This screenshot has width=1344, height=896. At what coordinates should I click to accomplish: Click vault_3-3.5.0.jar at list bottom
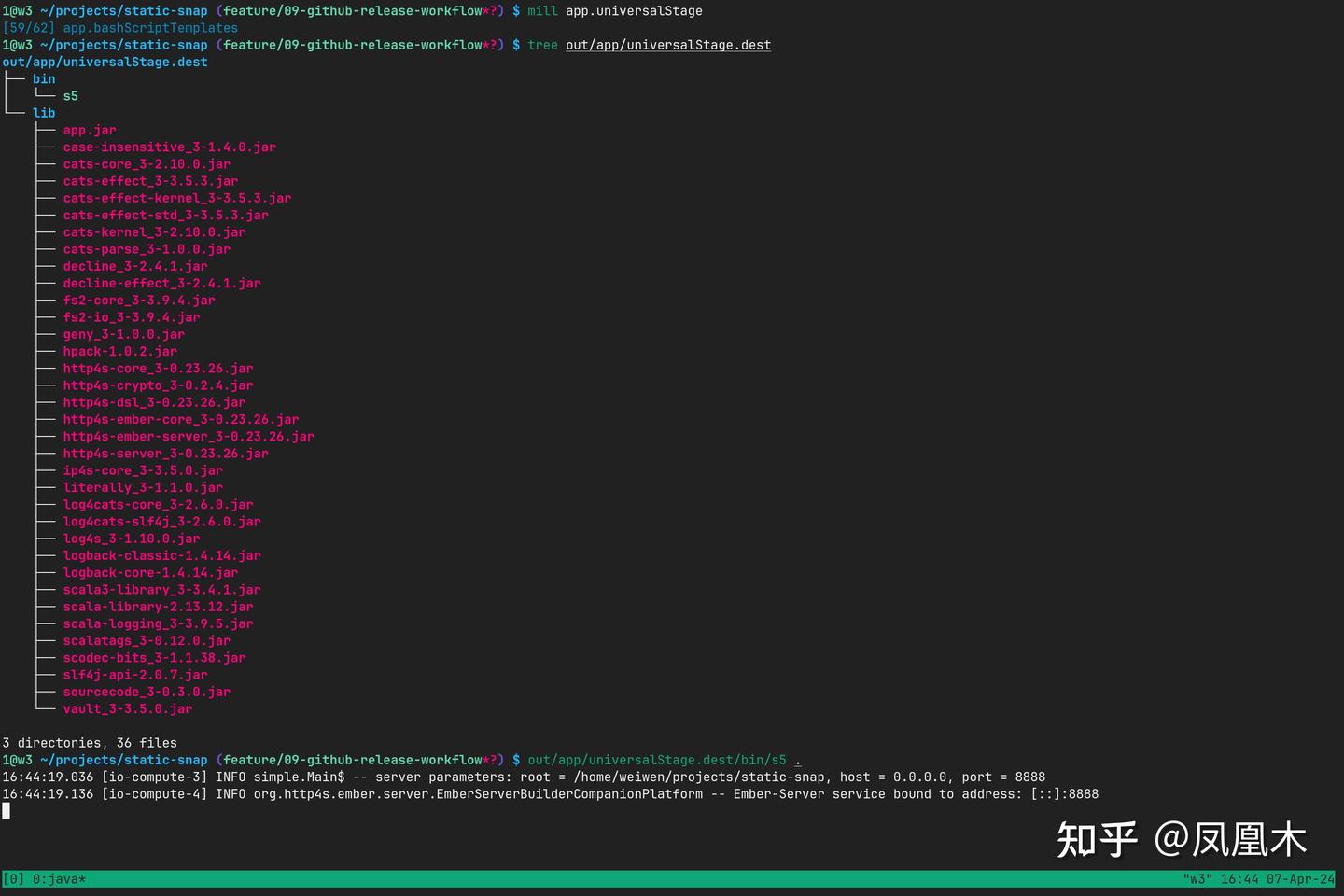coord(127,708)
